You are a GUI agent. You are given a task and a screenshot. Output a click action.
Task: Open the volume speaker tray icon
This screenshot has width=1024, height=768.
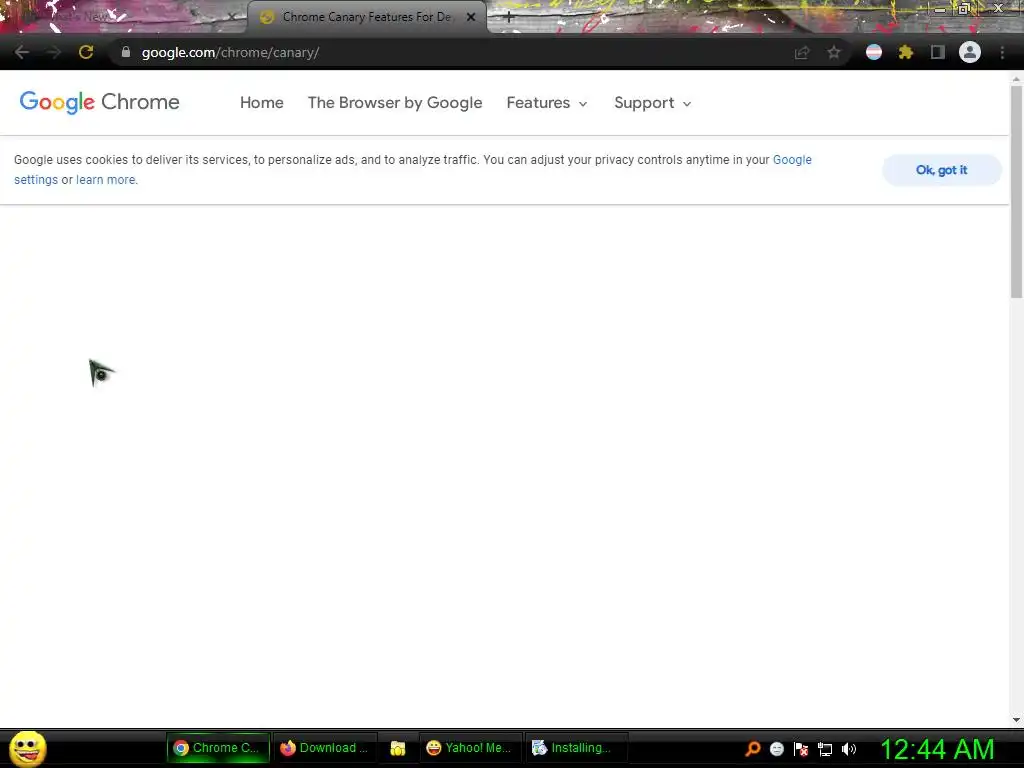point(849,749)
